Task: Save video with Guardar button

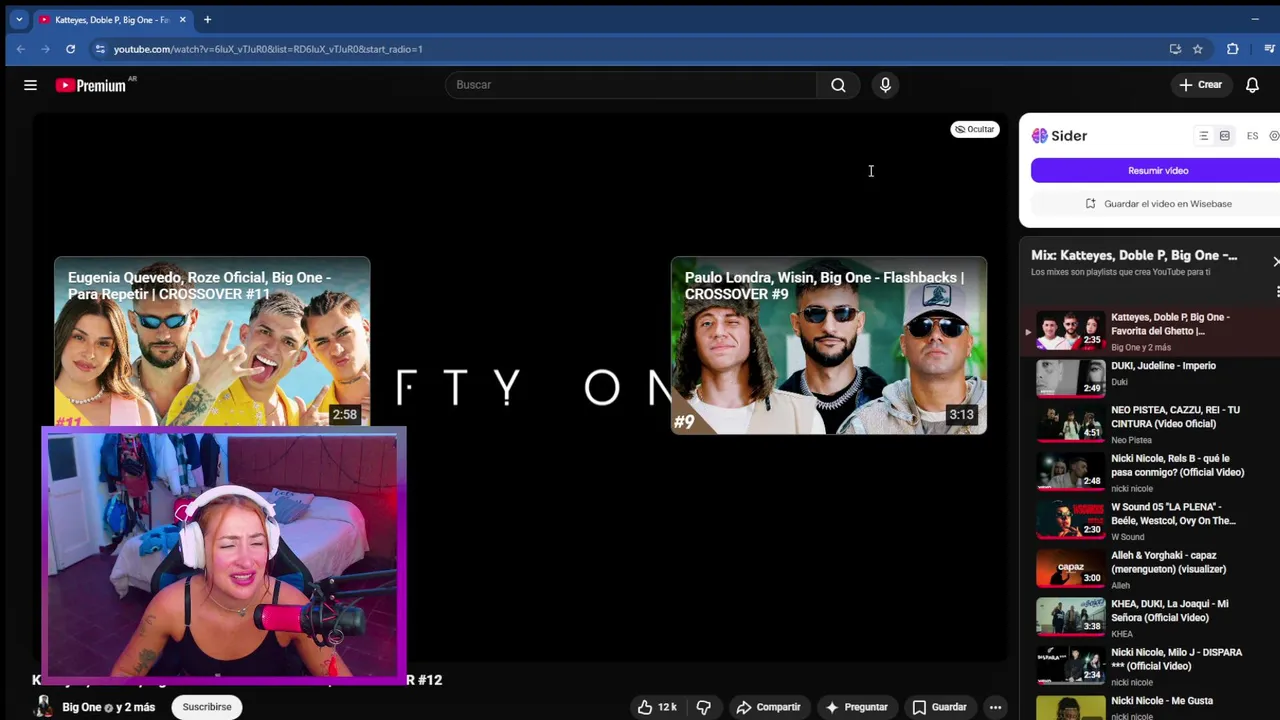Action: [939, 707]
